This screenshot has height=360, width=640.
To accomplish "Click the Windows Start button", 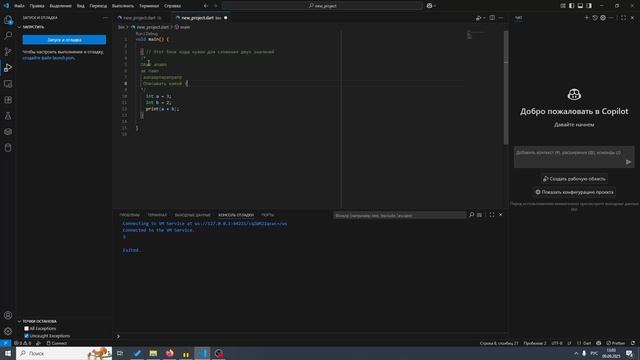I will coord(7,353).
